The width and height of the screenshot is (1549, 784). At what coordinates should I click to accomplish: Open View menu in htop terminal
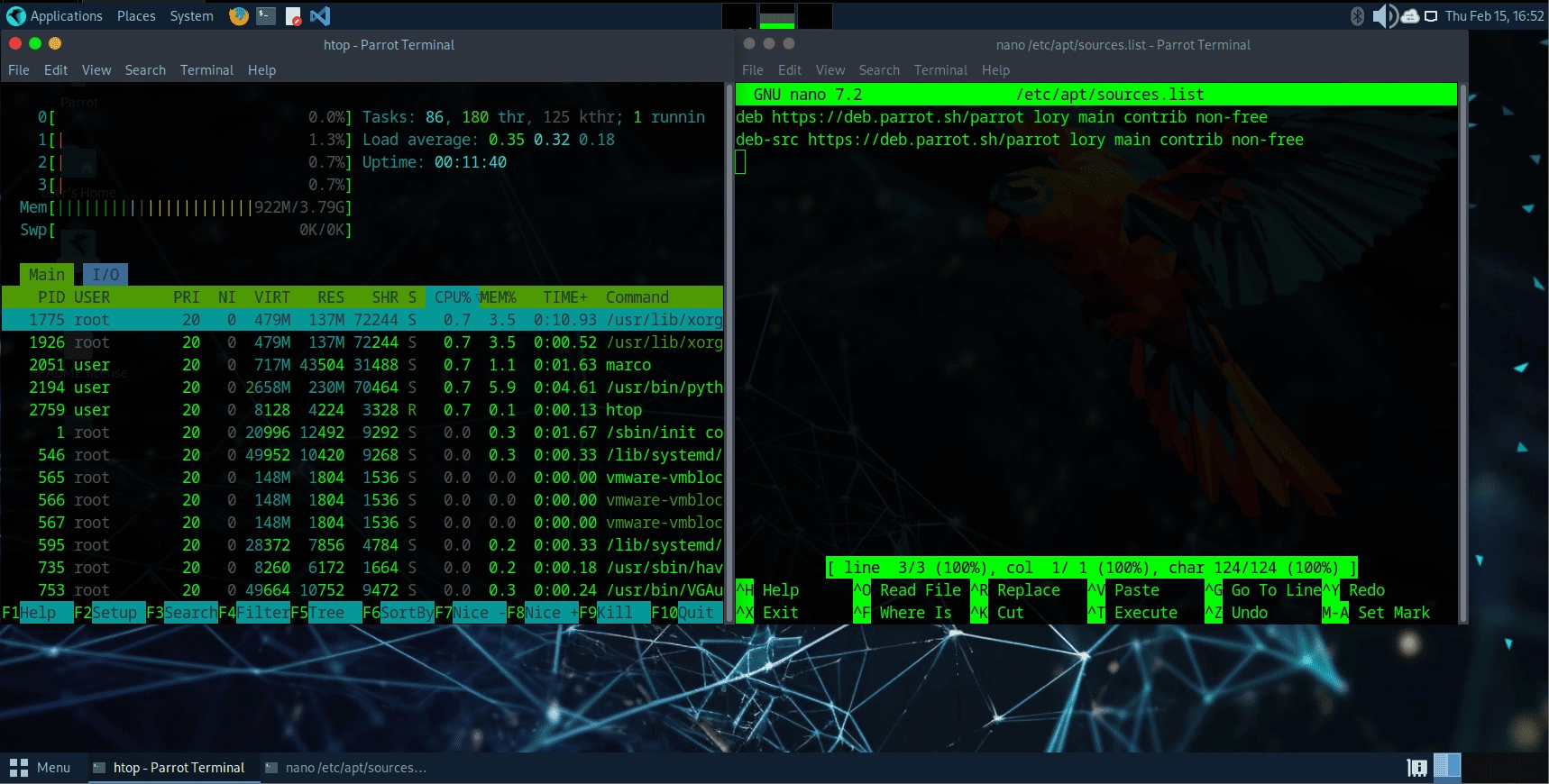(96, 70)
